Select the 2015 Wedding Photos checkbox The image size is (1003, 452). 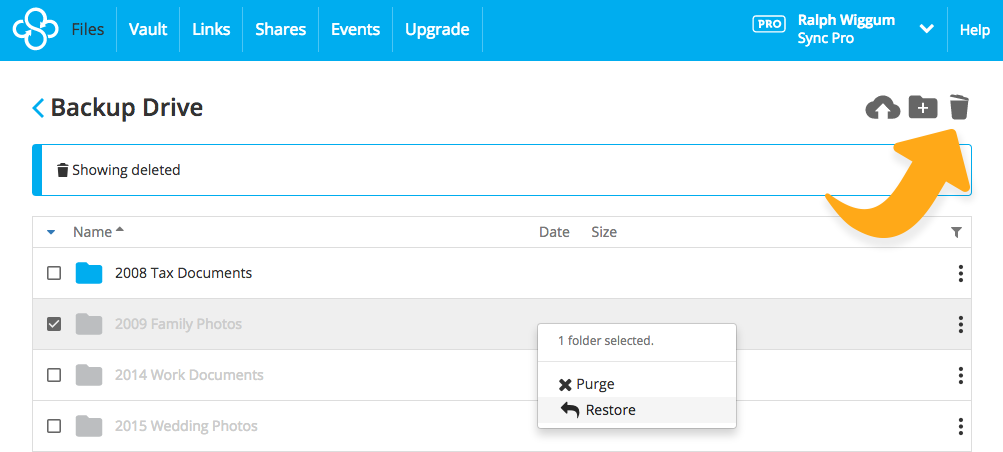[54, 426]
